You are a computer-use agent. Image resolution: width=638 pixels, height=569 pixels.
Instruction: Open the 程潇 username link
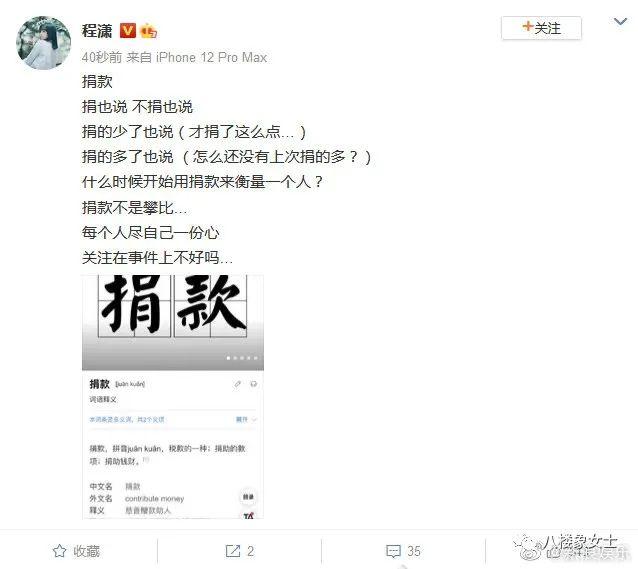pos(97,31)
